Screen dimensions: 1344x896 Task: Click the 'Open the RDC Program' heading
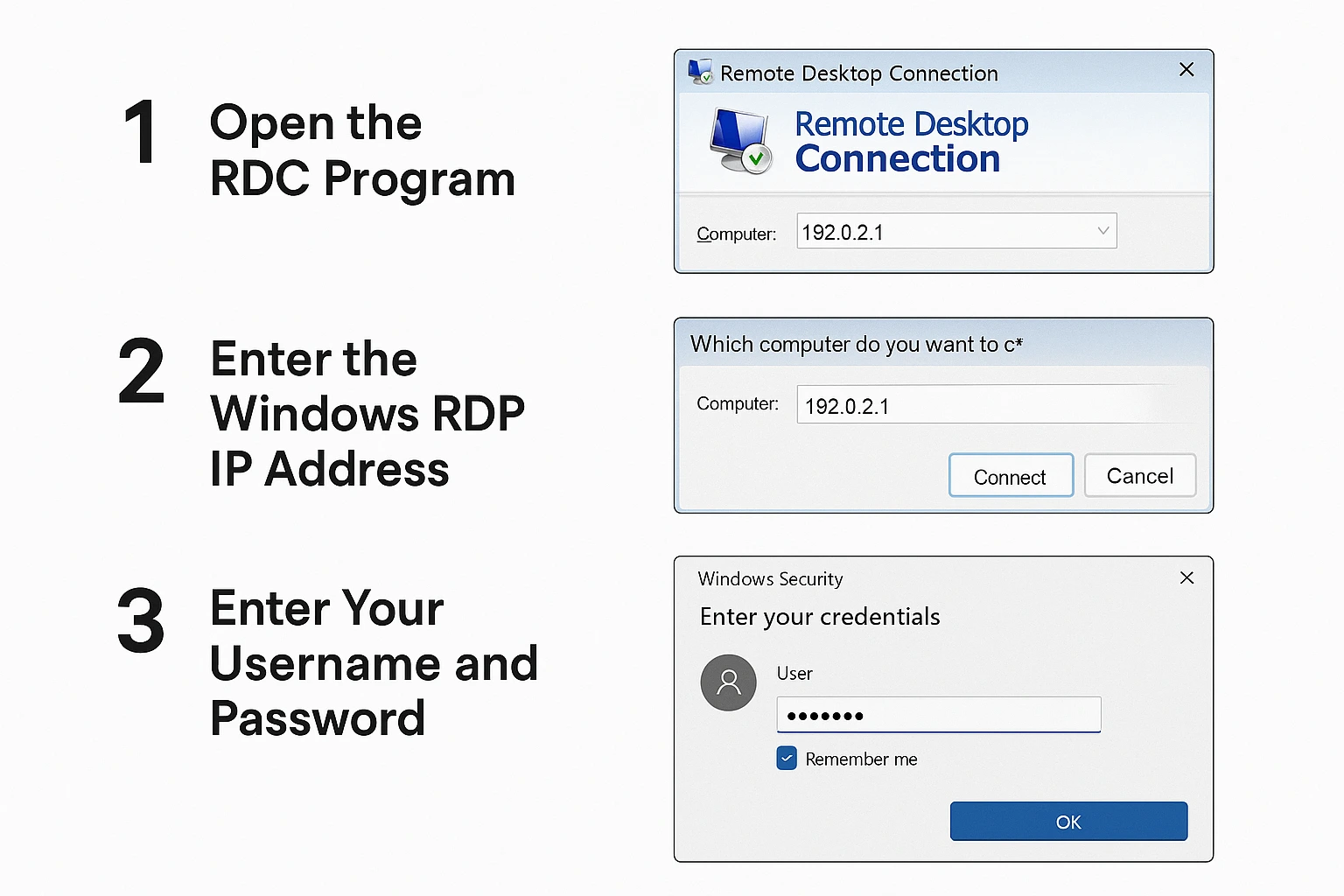tap(362, 150)
